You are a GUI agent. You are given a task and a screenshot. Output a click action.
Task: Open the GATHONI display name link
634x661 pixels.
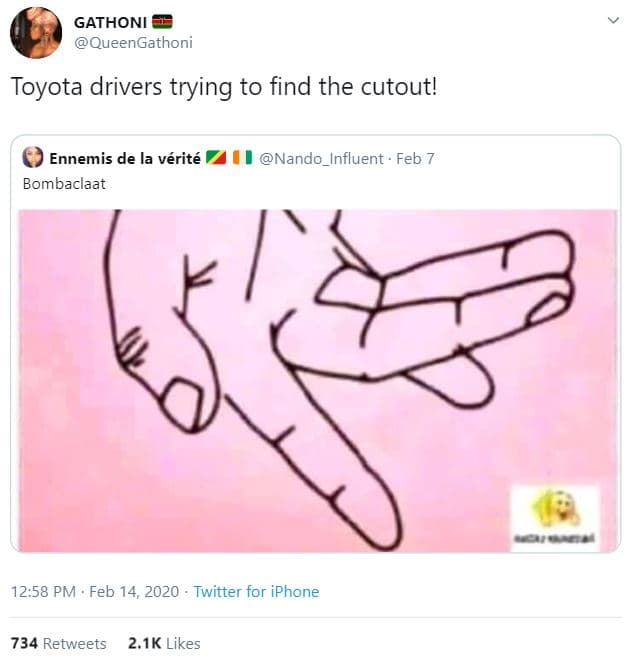click(x=110, y=22)
